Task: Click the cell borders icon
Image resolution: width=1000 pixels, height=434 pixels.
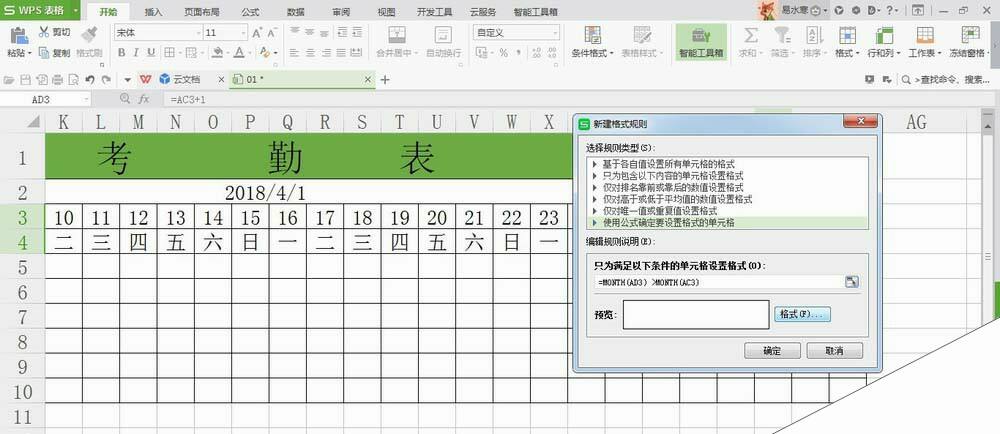Action: click(x=170, y=52)
